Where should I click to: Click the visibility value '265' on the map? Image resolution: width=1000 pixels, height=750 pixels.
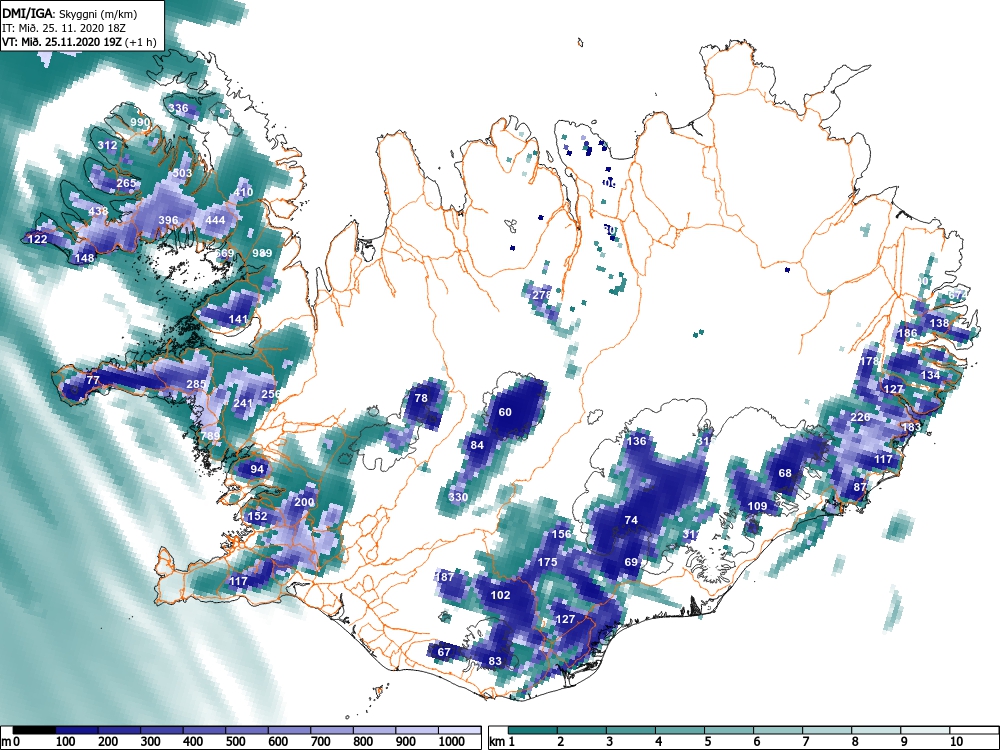coord(126,184)
